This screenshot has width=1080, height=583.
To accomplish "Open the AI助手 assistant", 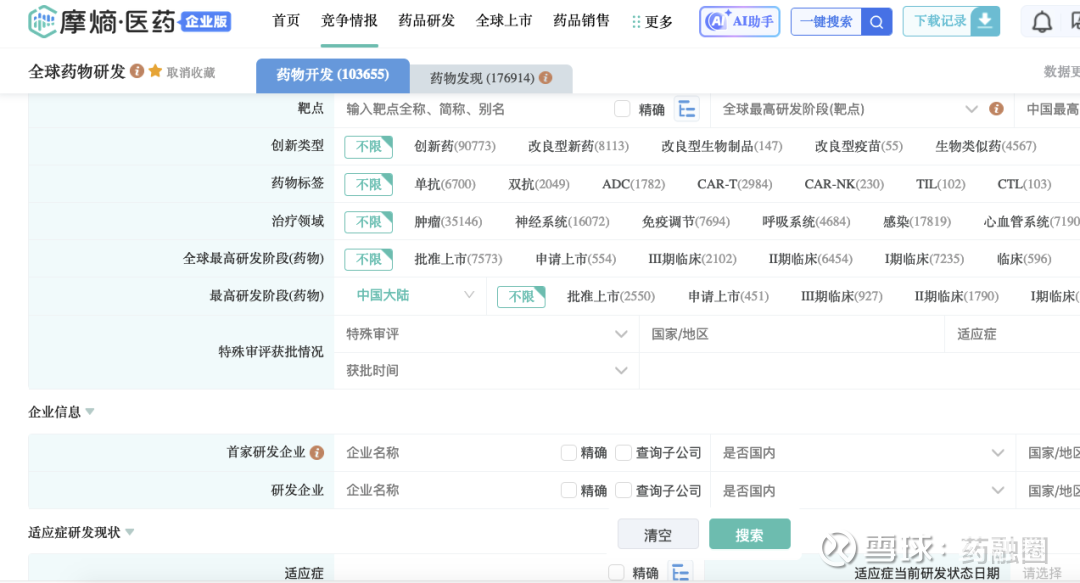I will point(739,21).
